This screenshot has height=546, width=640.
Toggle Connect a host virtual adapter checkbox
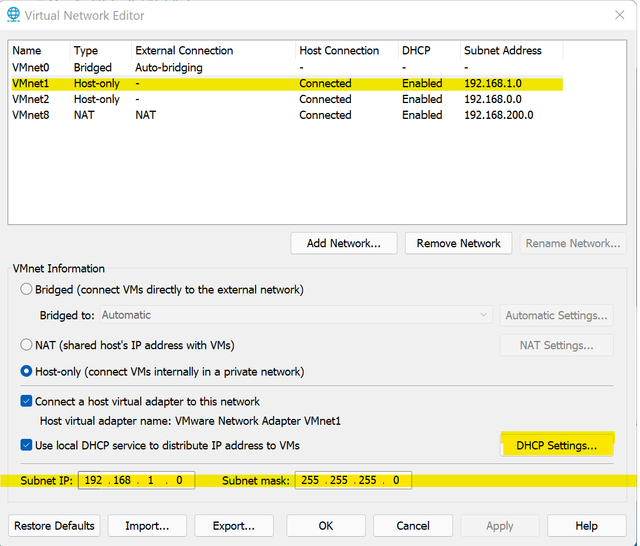click(x=27, y=401)
